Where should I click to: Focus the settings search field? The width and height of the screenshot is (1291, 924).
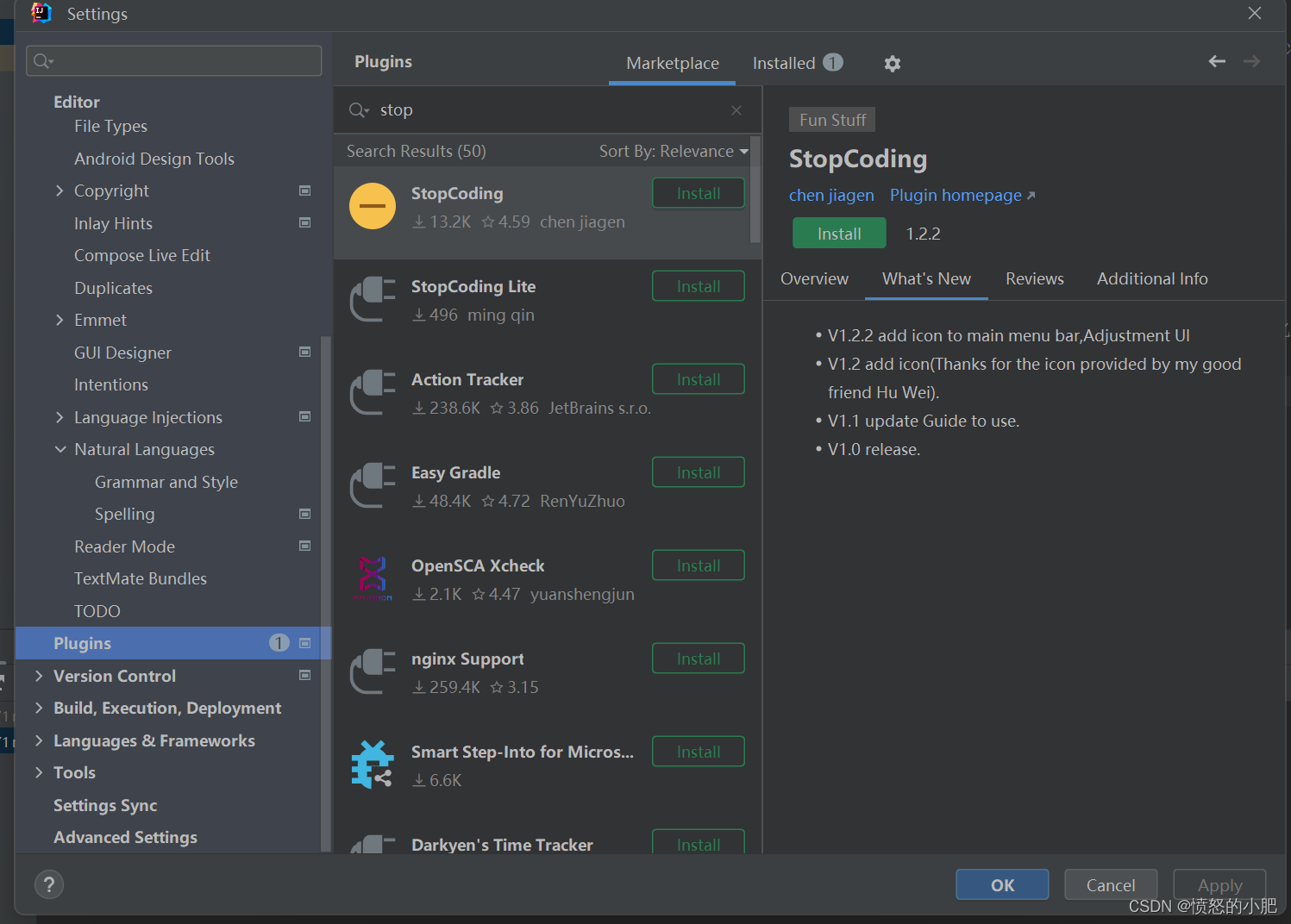(x=174, y=60)
